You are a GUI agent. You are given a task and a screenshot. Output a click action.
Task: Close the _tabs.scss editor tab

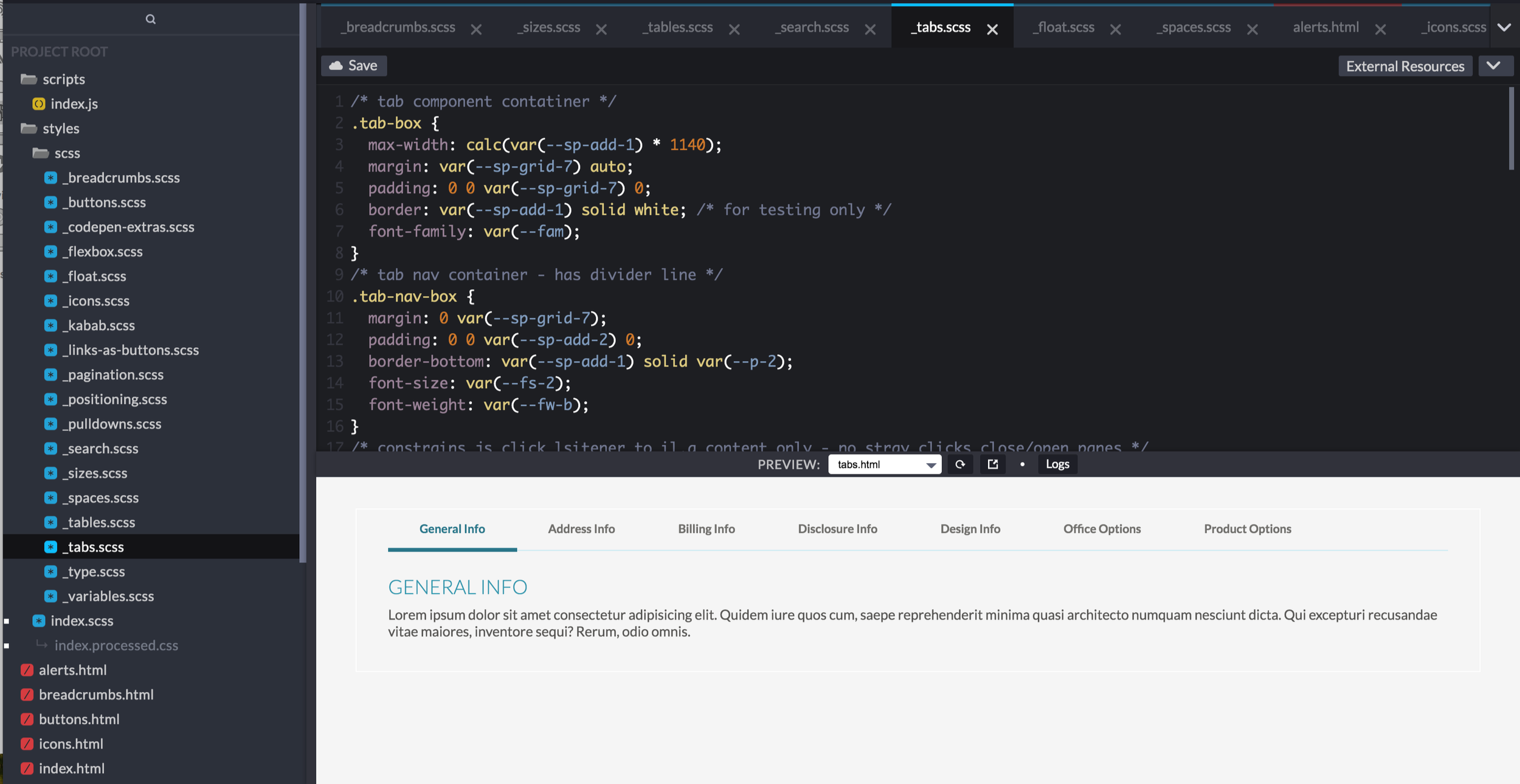pyautogui.click(x=992, y=29)
